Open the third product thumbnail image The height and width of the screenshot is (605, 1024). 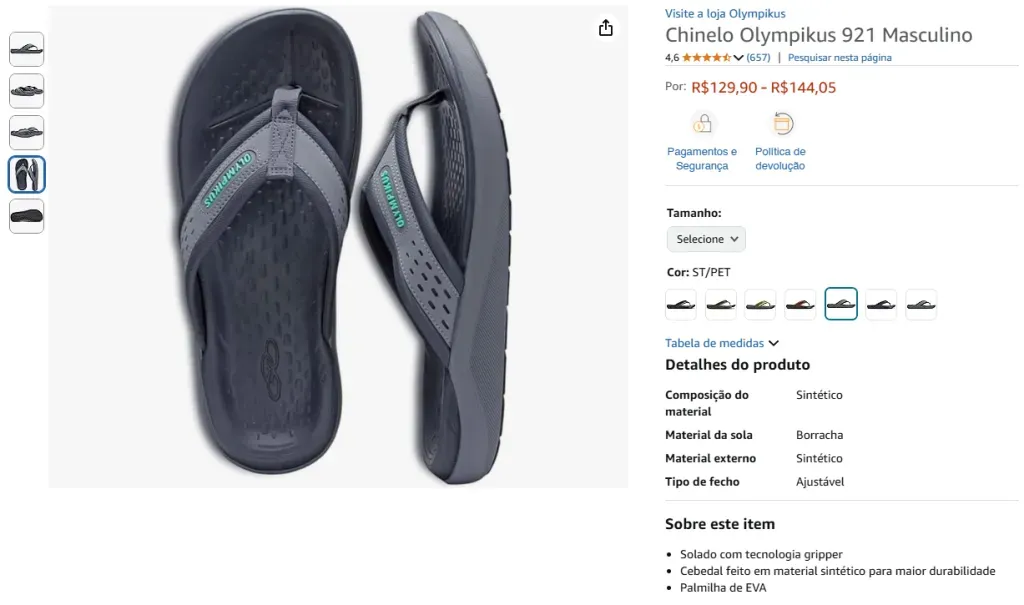click(27, 133)
